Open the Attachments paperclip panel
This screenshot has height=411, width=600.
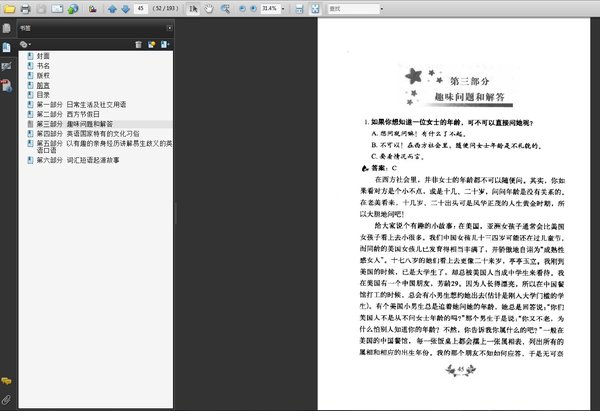point(7,398)
